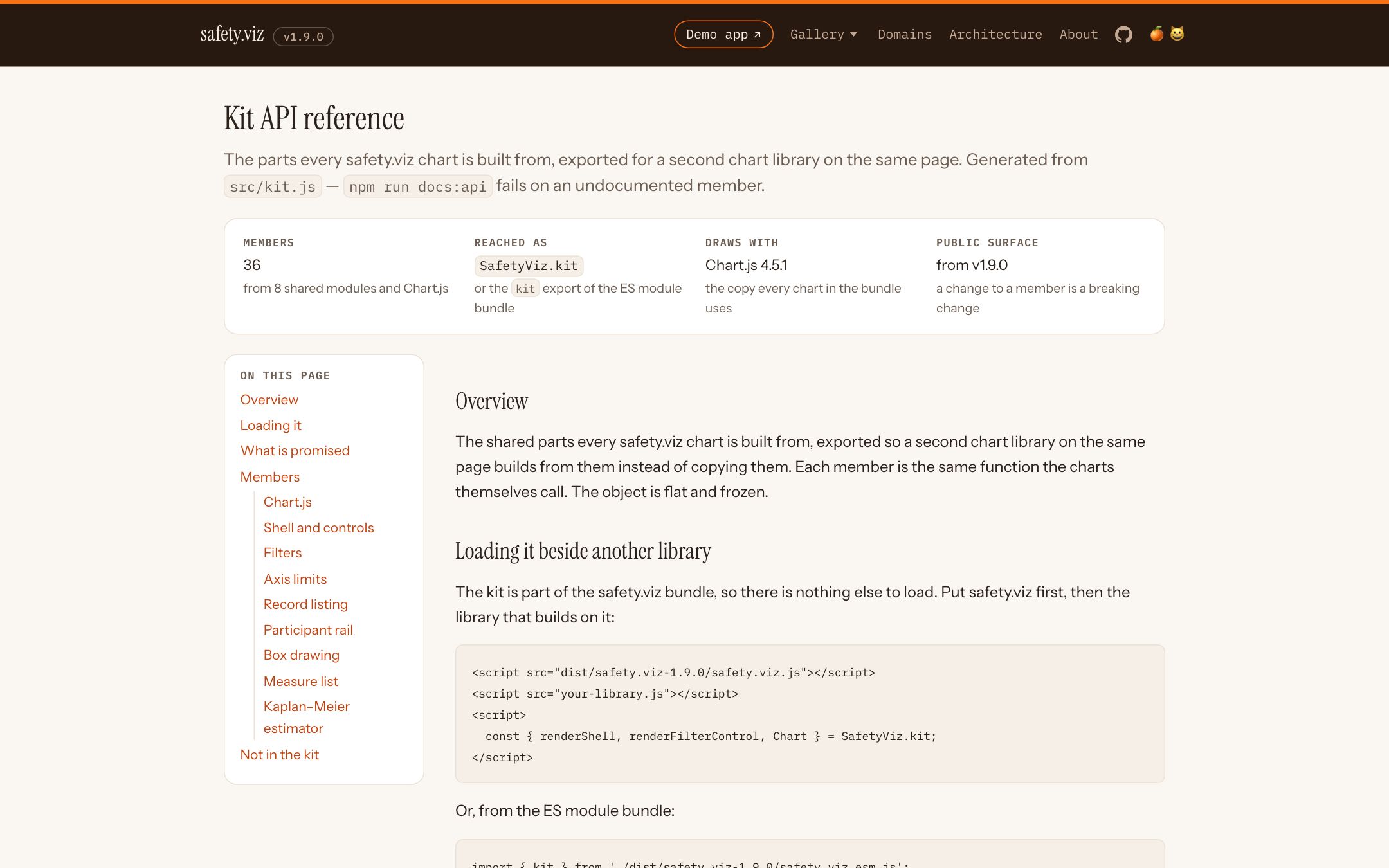Click the Chart.js 4.5.1 value

click(746, 265)
